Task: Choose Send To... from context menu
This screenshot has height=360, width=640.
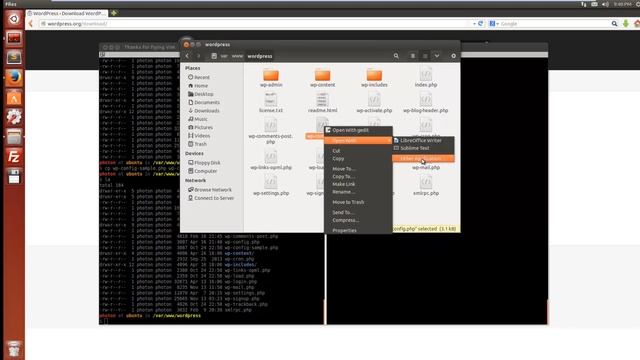Action: (358, 212)
